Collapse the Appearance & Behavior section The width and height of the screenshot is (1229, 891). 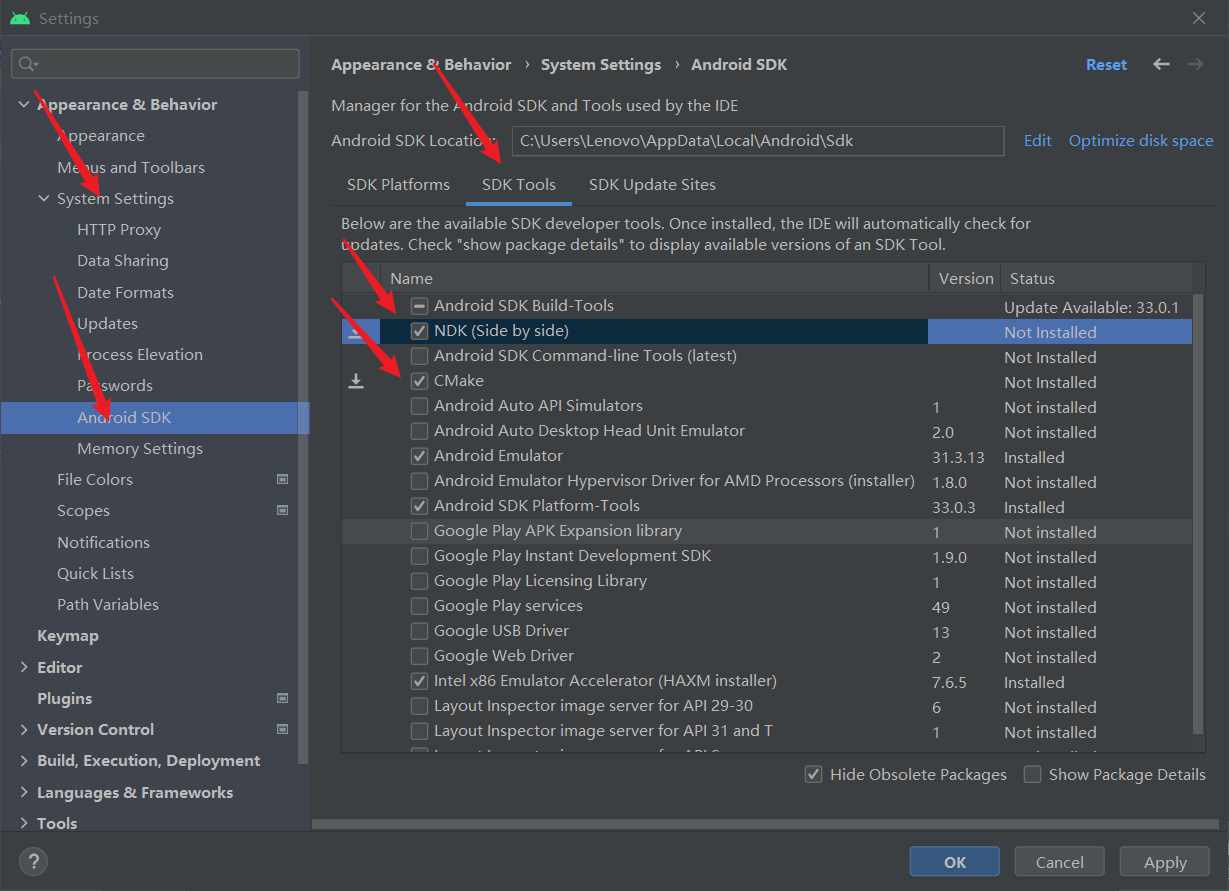pyautogui.click(x=24, y=104)
